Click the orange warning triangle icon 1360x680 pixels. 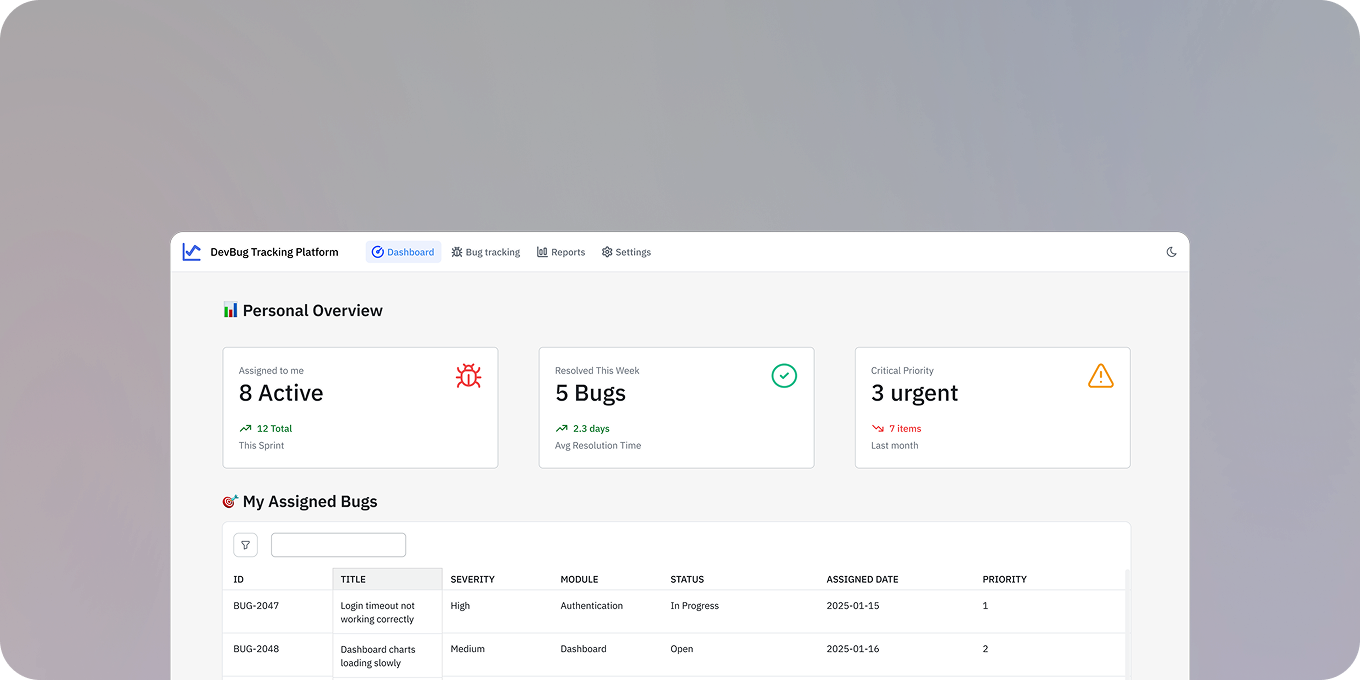(x=1100, y=376)
